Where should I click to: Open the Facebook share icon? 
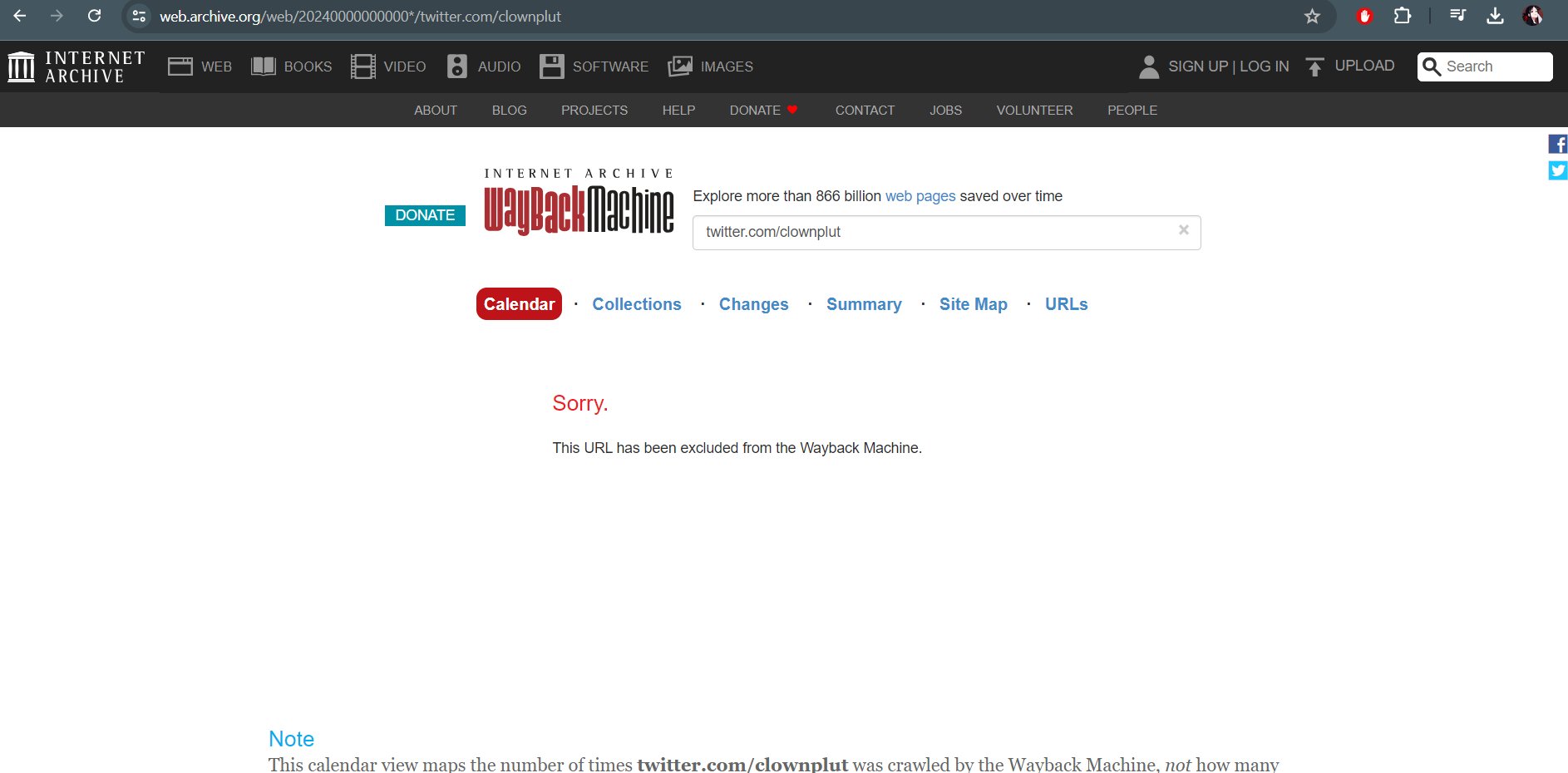coord(1558,144)
